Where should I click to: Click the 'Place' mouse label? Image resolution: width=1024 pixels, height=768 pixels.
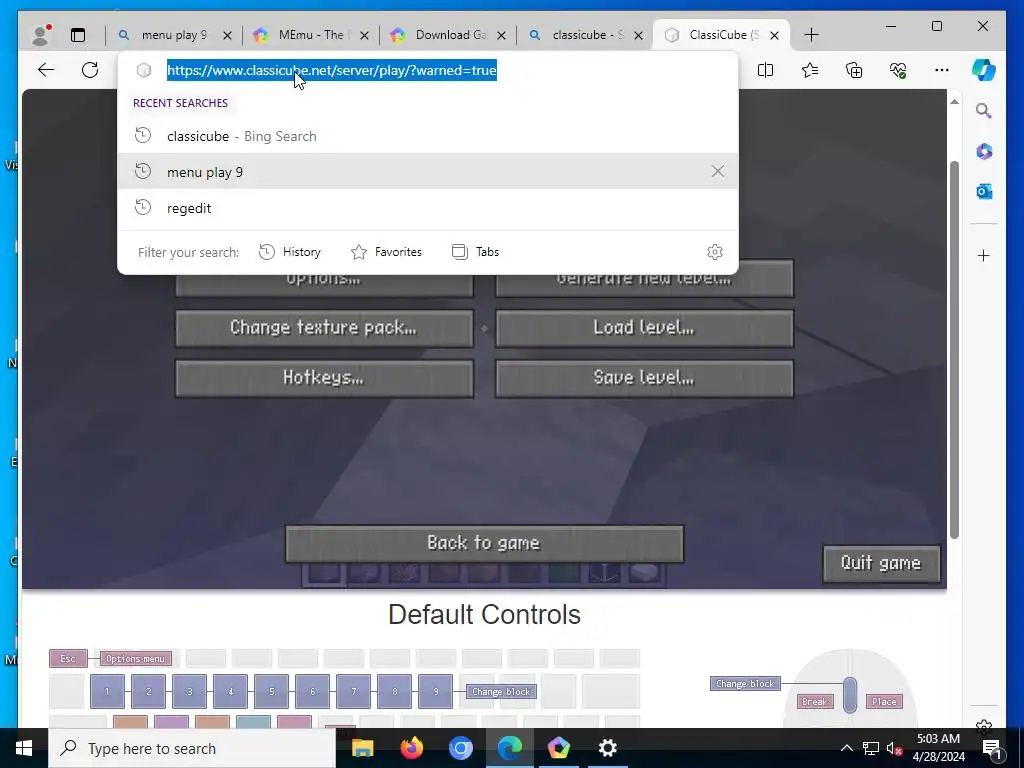884,701
